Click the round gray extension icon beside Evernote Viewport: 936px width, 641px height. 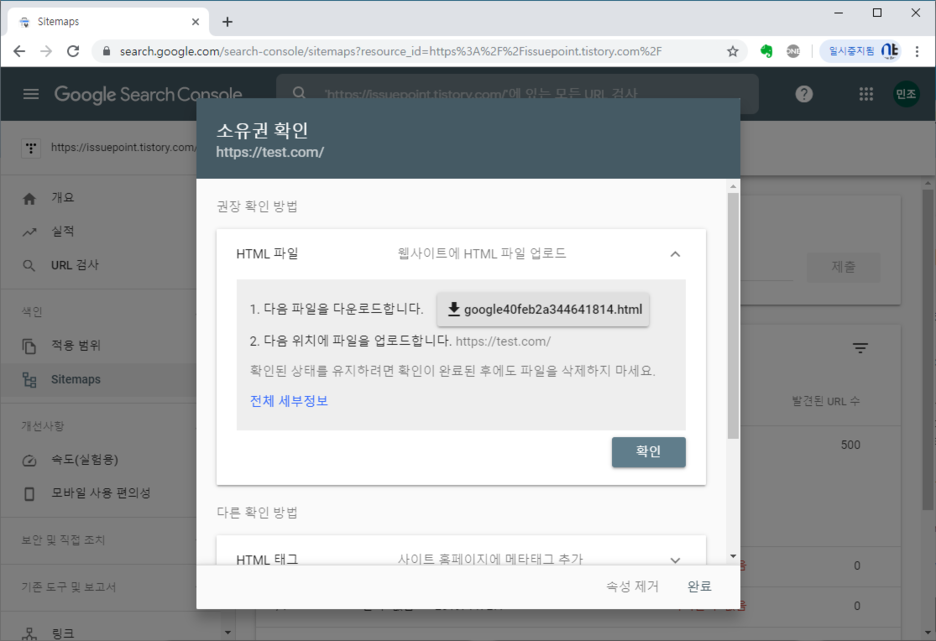coord(793,51)
